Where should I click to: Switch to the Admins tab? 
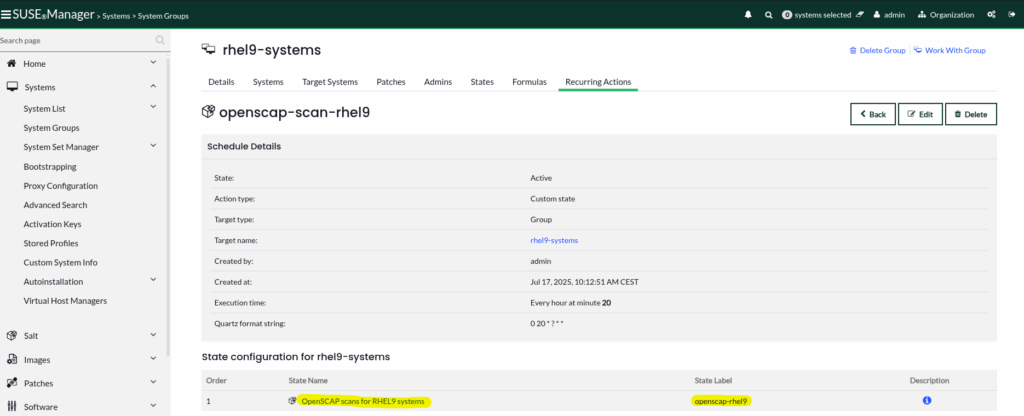point(438,82)
